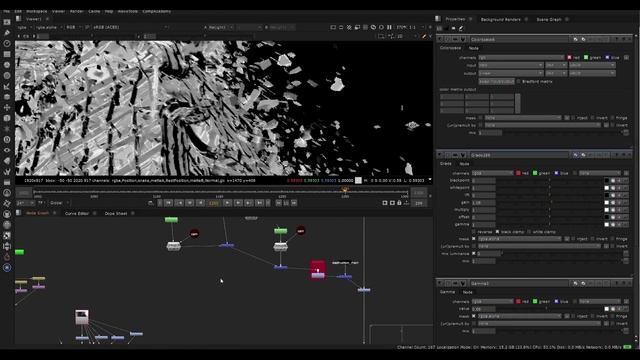Switch to the Scene Graph tab
This screenshot has height=360, width=640.
(549, 19)
